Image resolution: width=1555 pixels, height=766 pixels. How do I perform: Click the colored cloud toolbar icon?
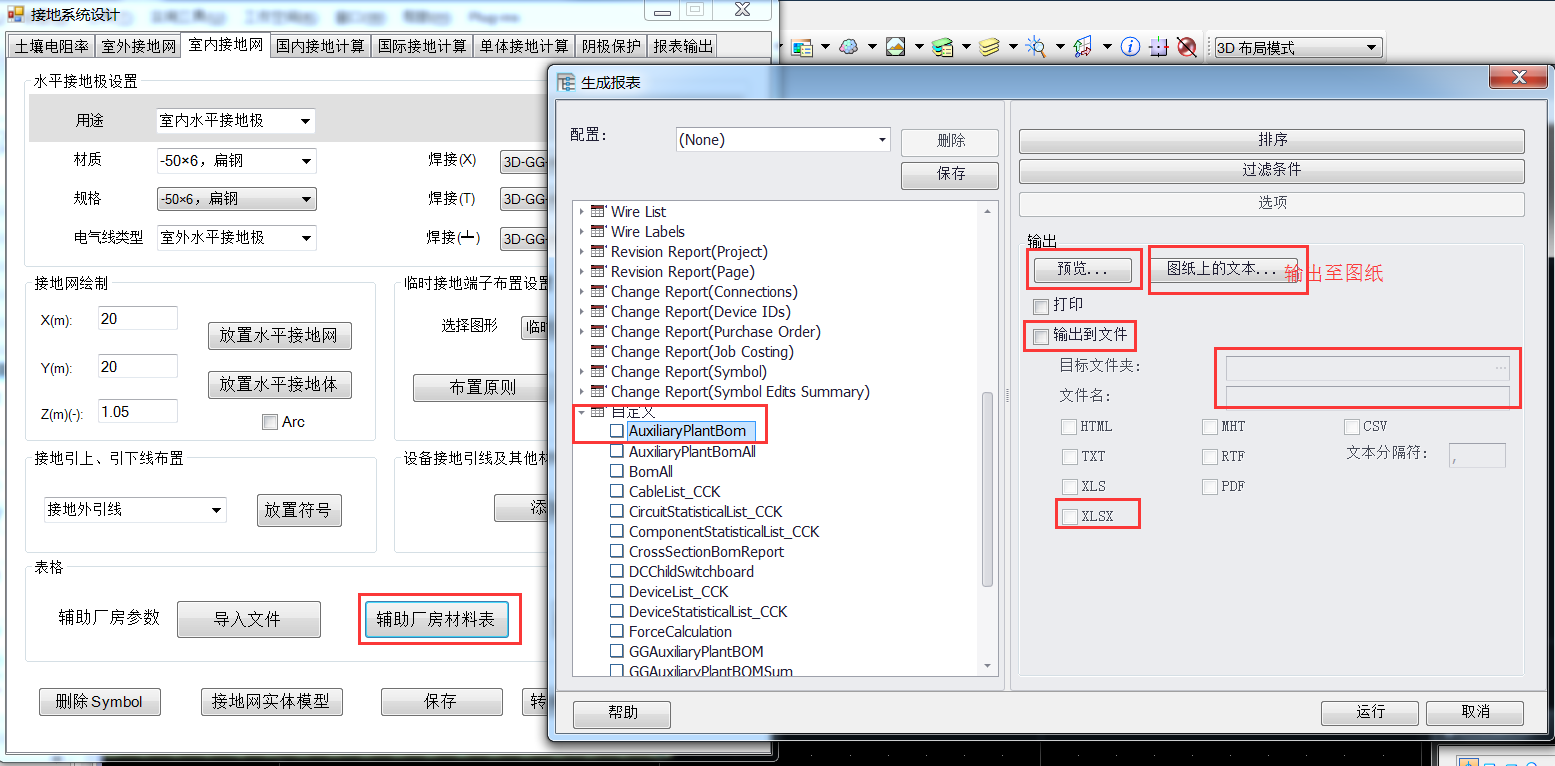[x=849, y=47]
